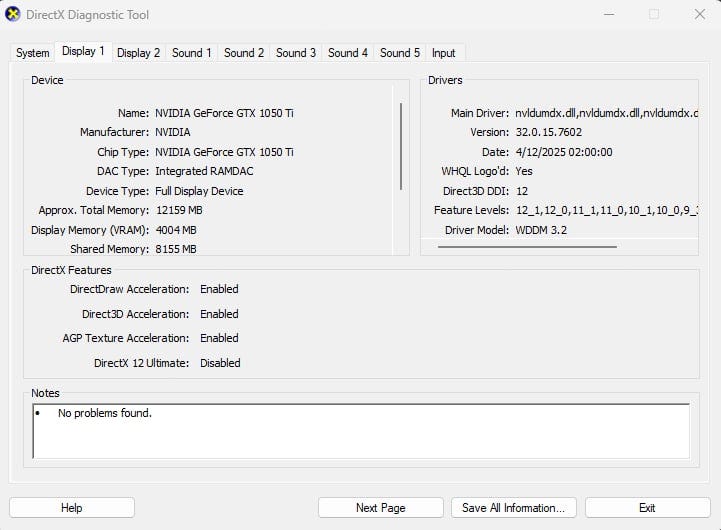Click the Direct3D DDI value 12

(x=522, y=191)
